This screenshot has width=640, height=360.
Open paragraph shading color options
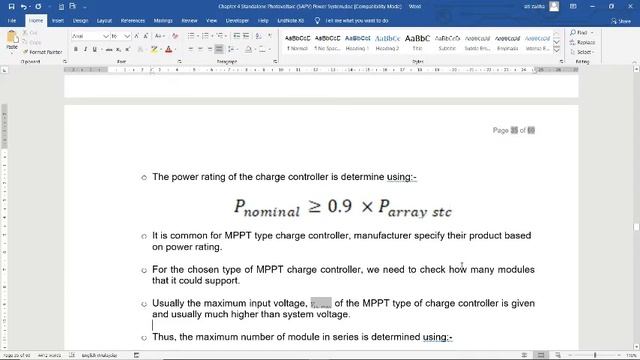pos(249,49)
